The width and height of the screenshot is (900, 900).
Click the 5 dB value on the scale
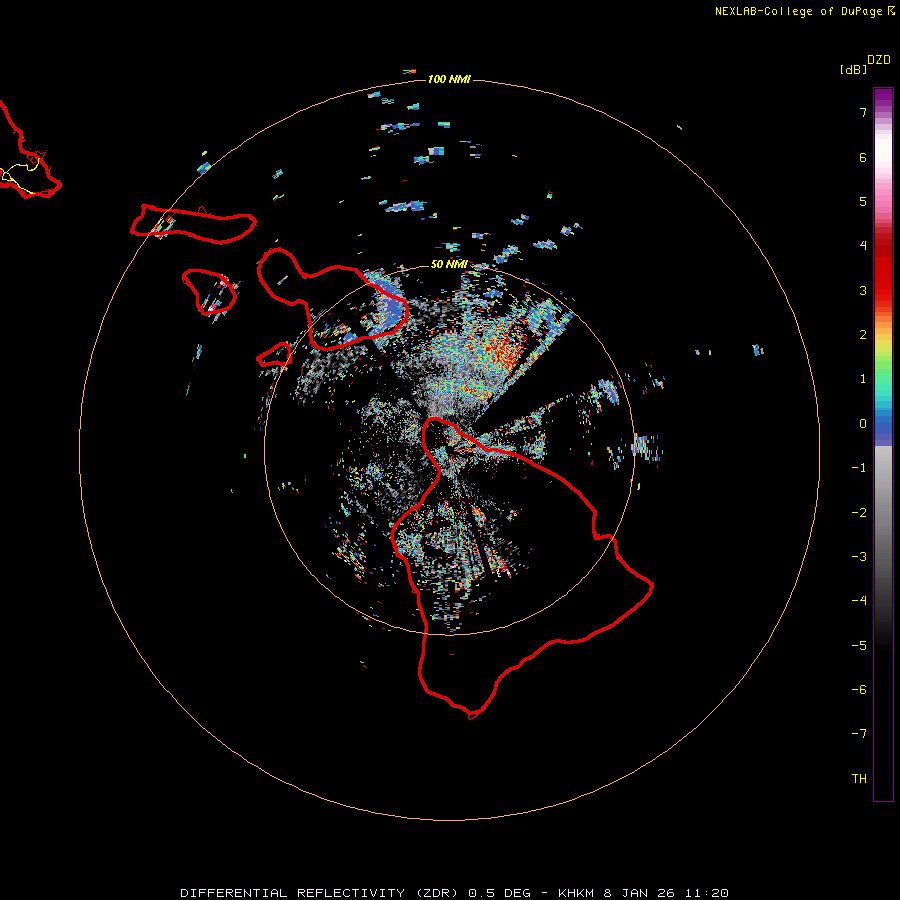(863, 201)
